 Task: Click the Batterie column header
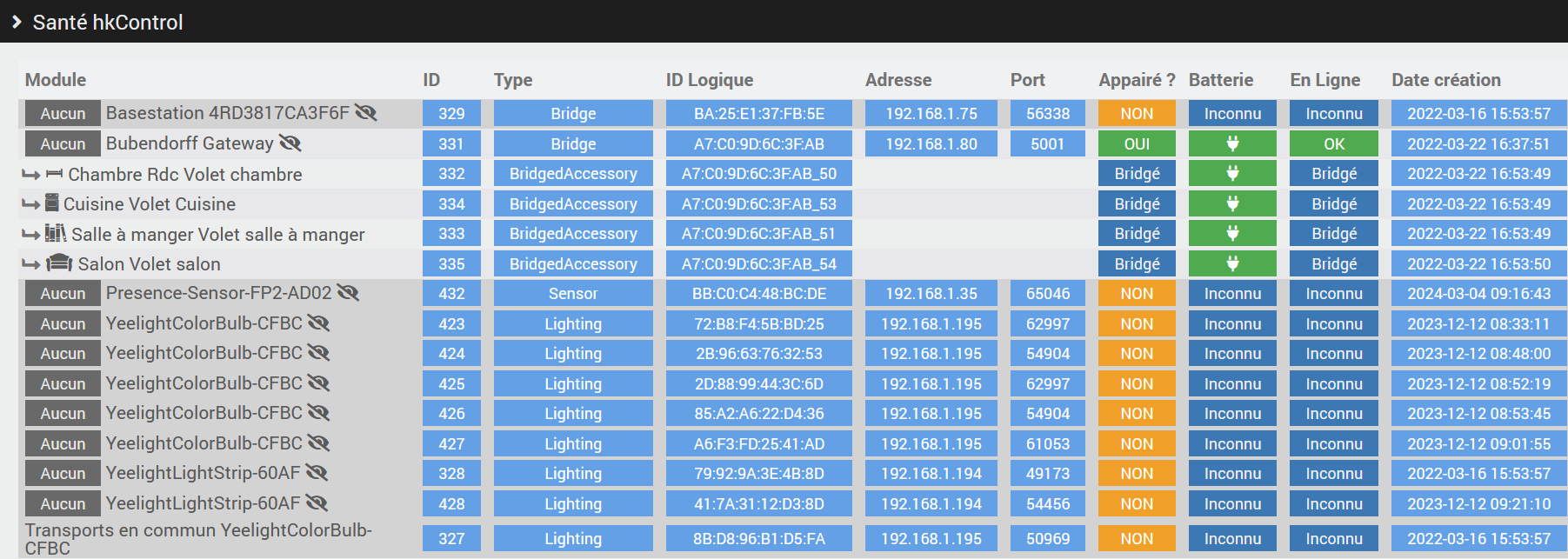[1221, 80]
